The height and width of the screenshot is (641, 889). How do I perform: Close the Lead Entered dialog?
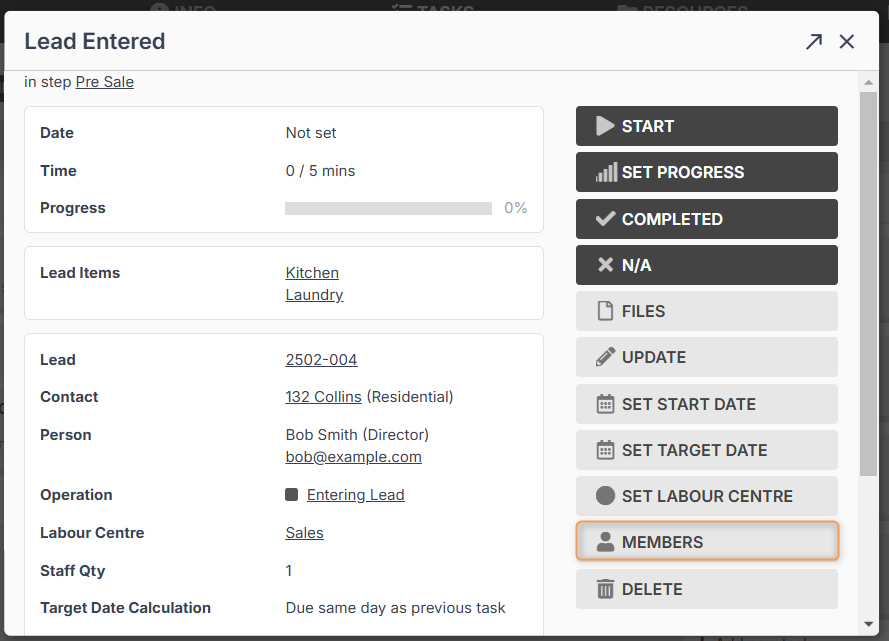point(847,41)
